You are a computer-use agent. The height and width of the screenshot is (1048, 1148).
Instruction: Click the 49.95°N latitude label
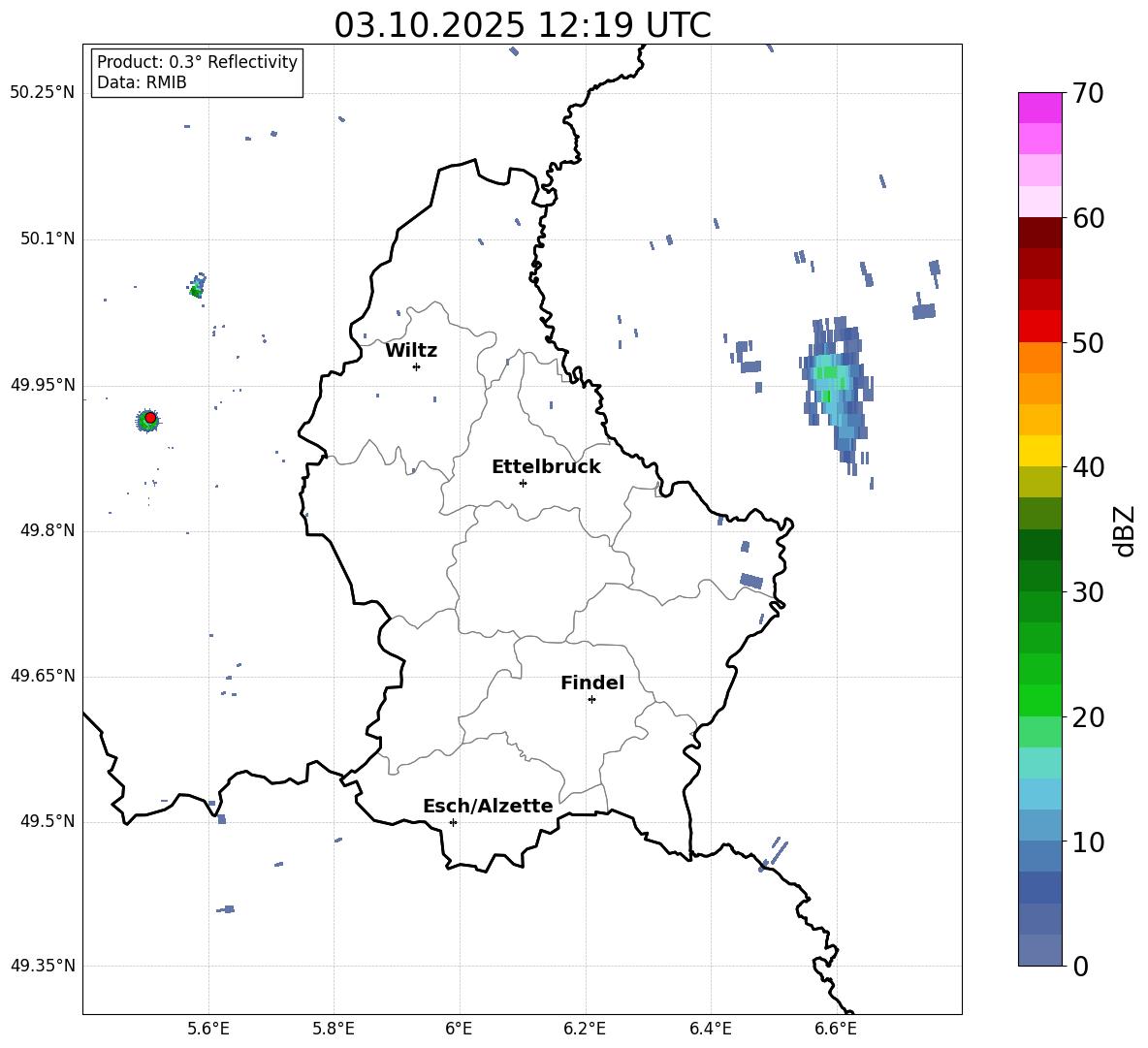coord(43,385)
